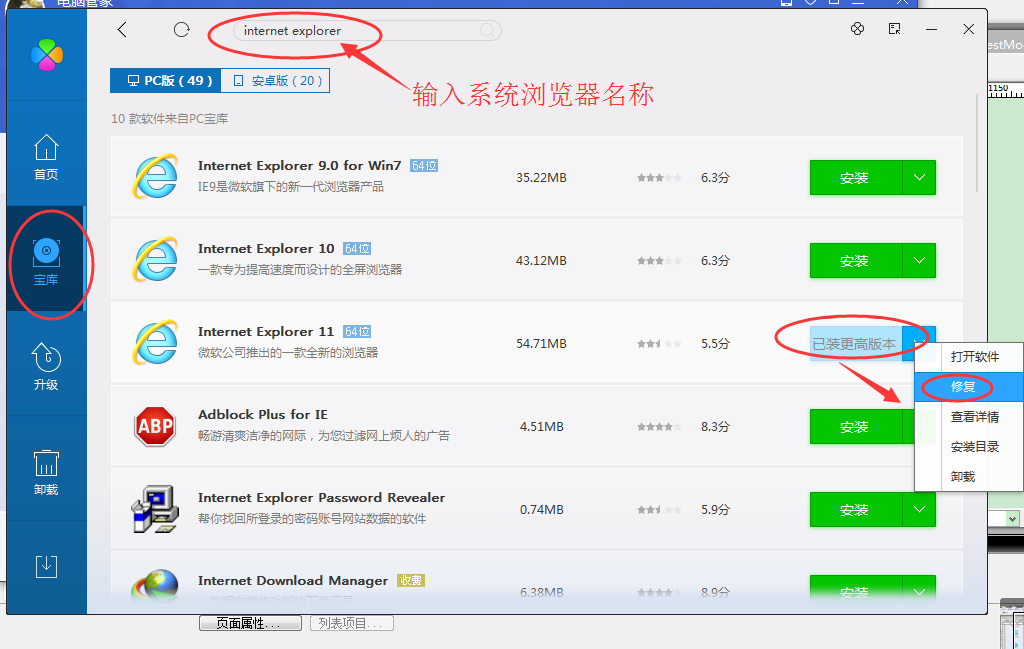Screen dimensions: 1024x649
Task: Click the Adblock Plus ABP icon
Action: click(155, 427)
